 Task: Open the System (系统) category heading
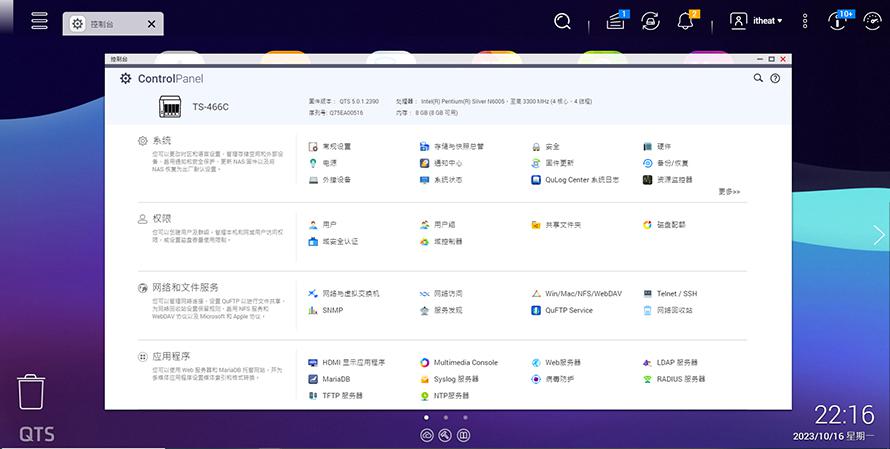pos(162,140)
